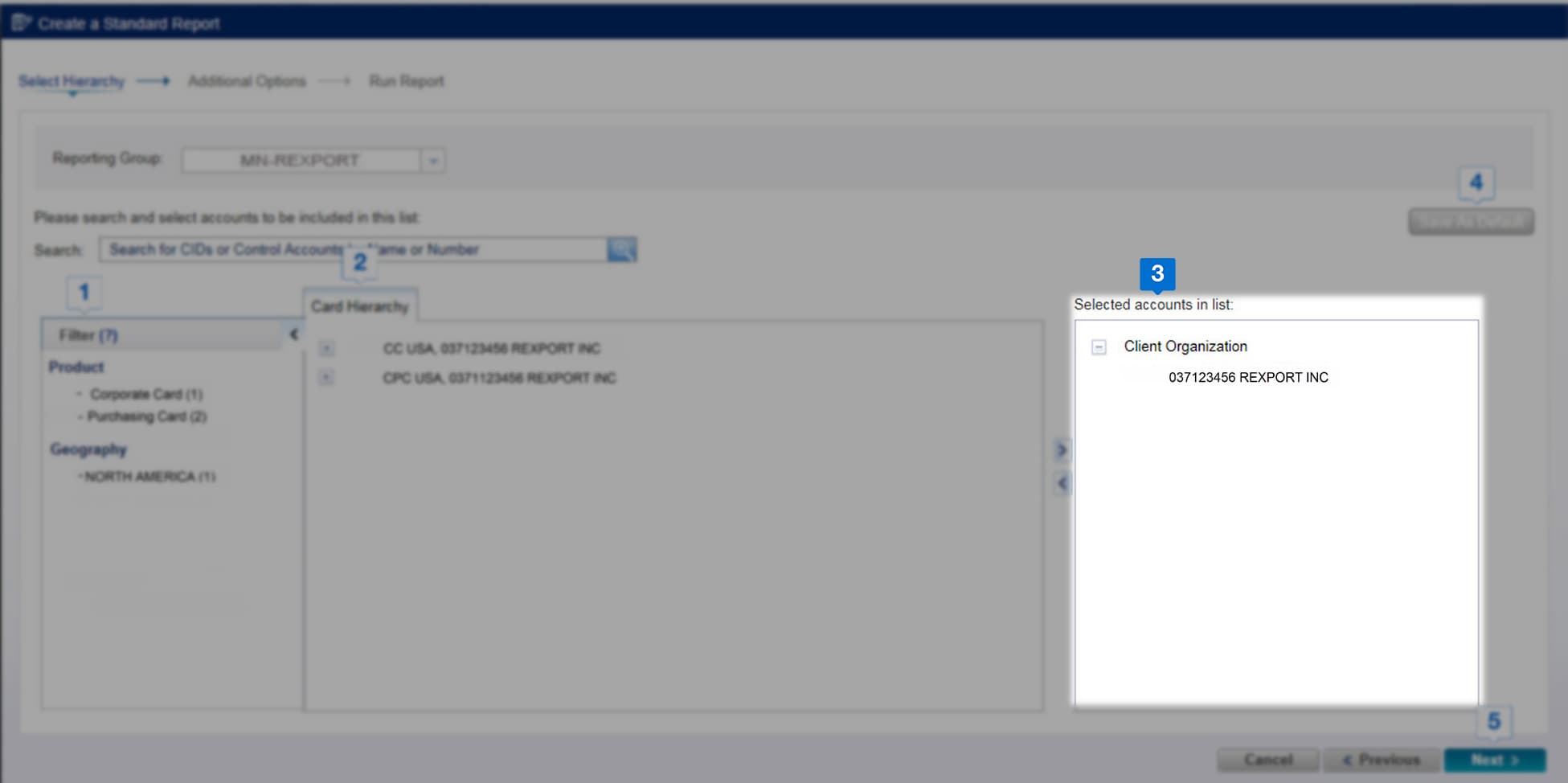Click the right arrow to add selected account

point(1062,449)
